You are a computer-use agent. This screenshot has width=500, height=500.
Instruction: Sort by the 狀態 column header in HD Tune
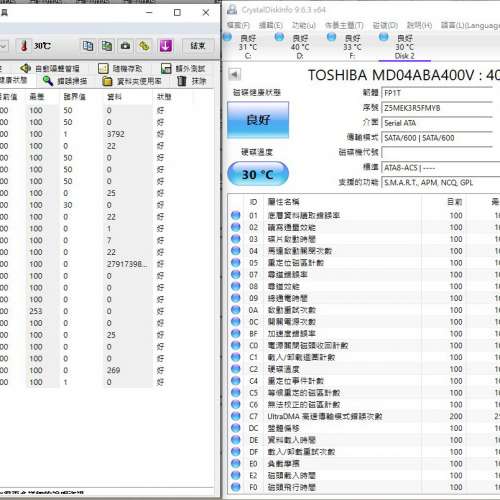(x=164, y=97)
